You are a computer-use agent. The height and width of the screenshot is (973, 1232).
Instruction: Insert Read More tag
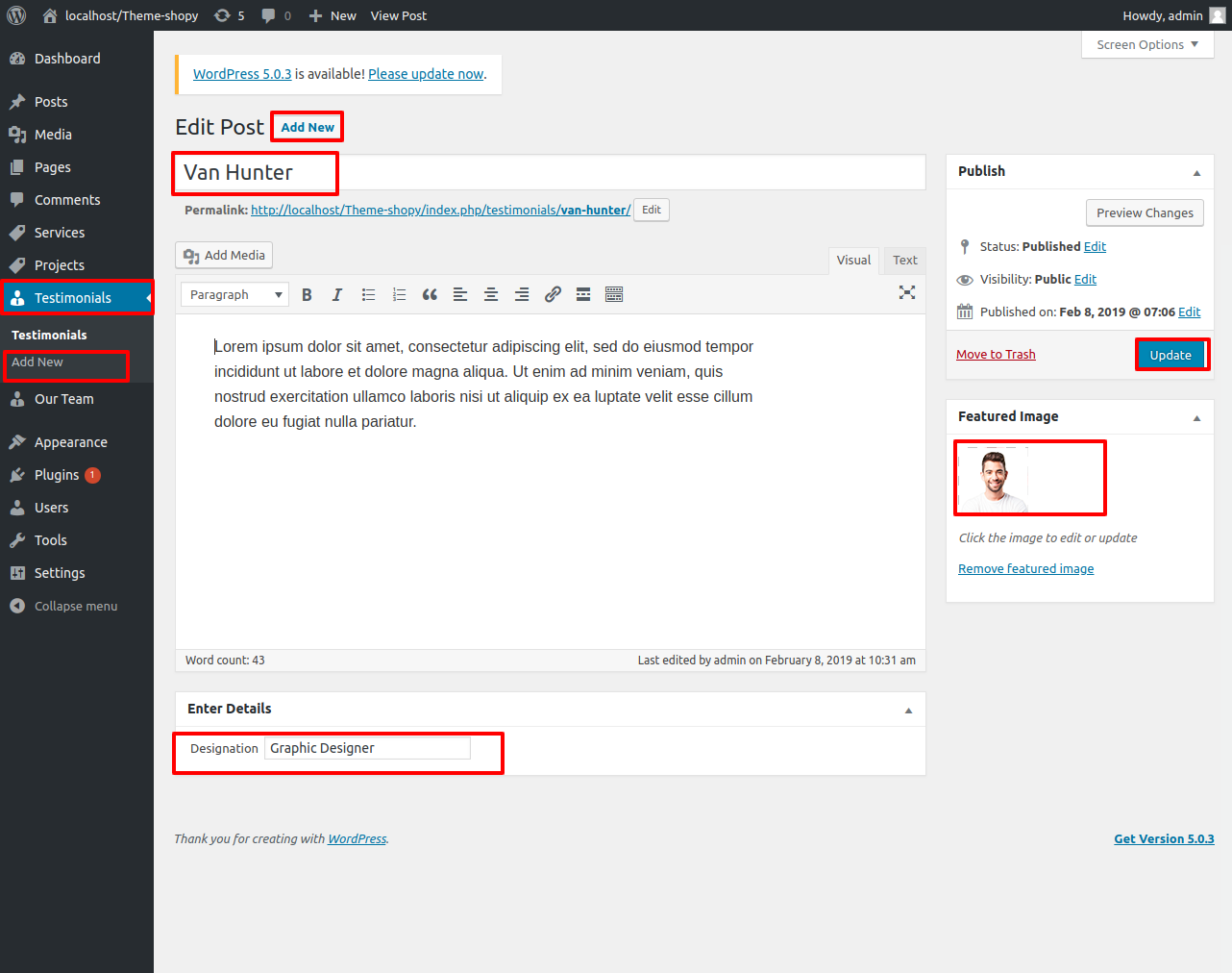point(583,295)
